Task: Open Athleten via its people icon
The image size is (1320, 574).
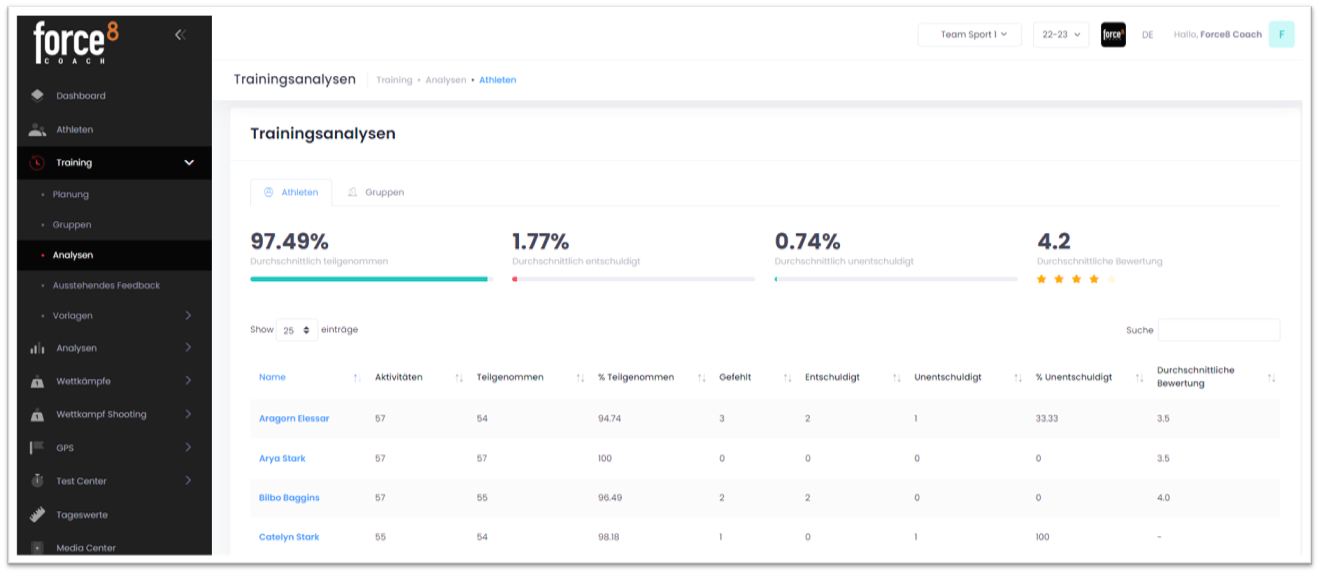Action: tap(37, 130)
